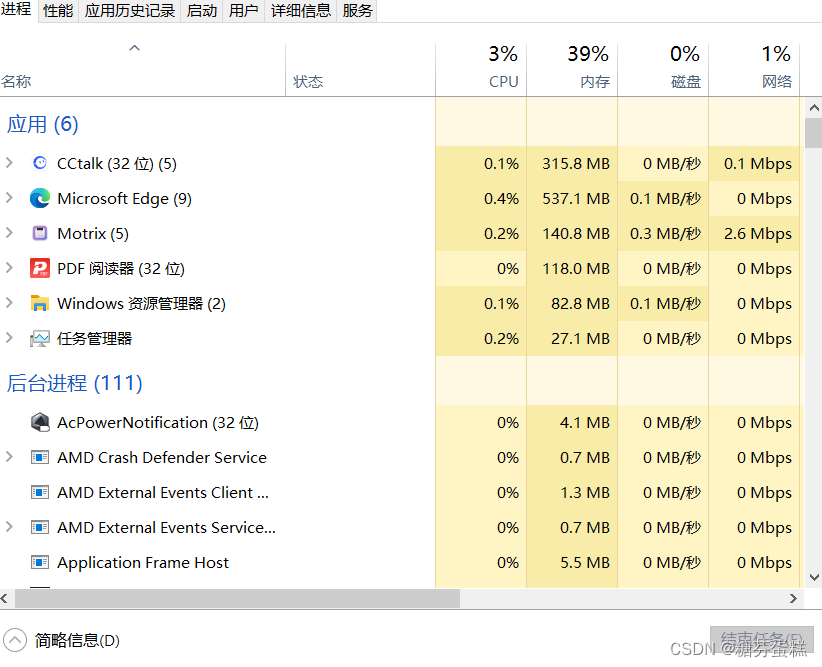Open the 服务 tab
The height and width of the screenshot is (667, 822).
point(357,10)
